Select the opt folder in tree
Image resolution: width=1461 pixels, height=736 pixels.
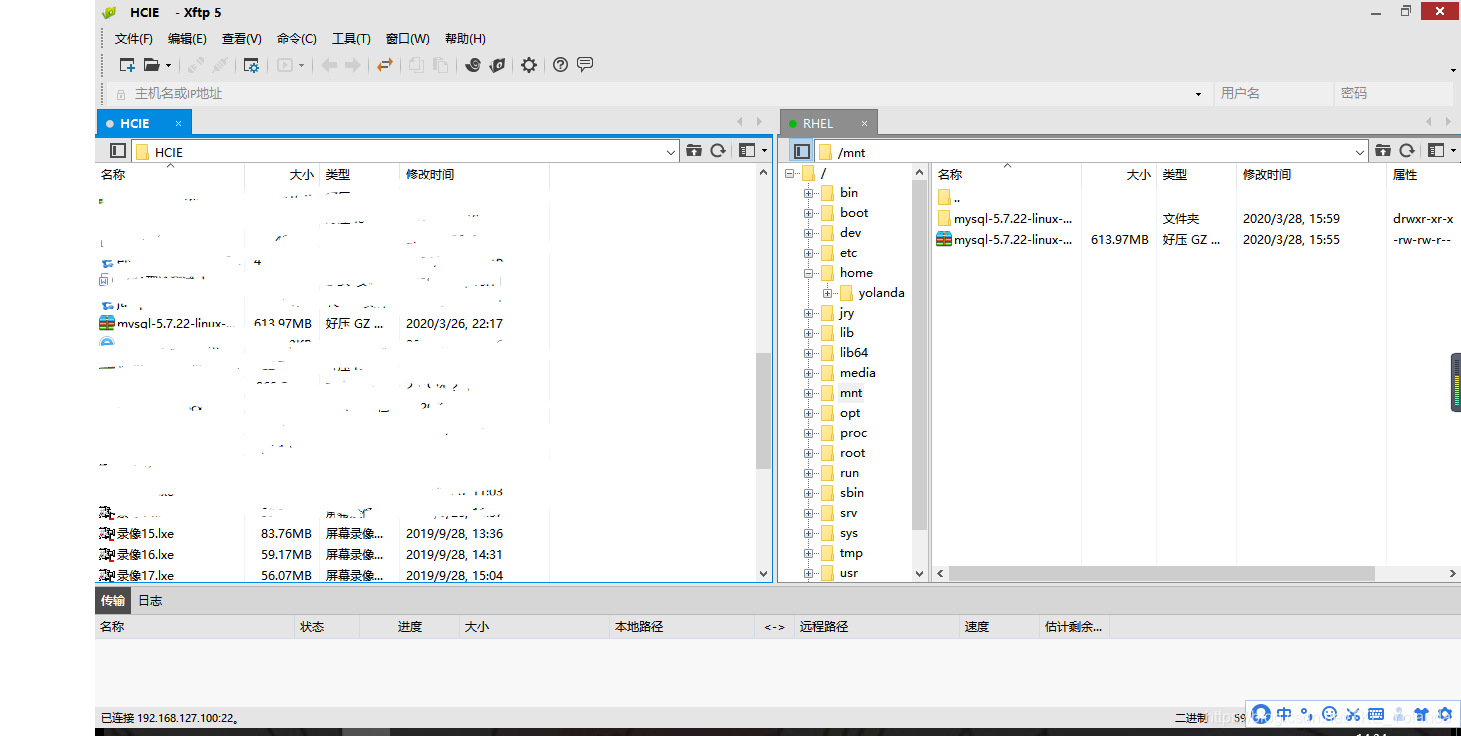click(850, 413)
